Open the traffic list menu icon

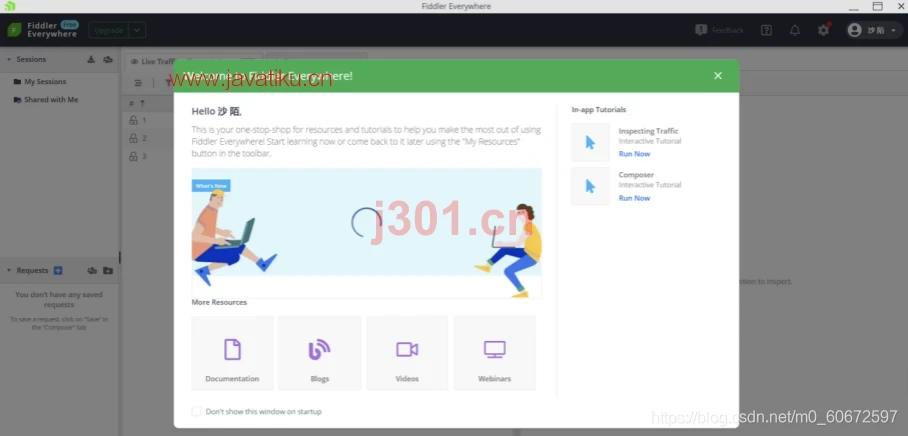pos(138,83)
